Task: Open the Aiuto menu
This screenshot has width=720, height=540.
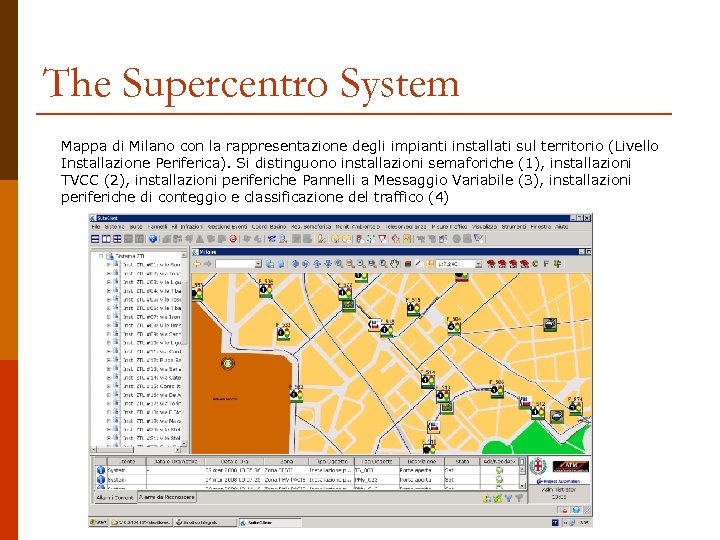Action: point(561,227)
